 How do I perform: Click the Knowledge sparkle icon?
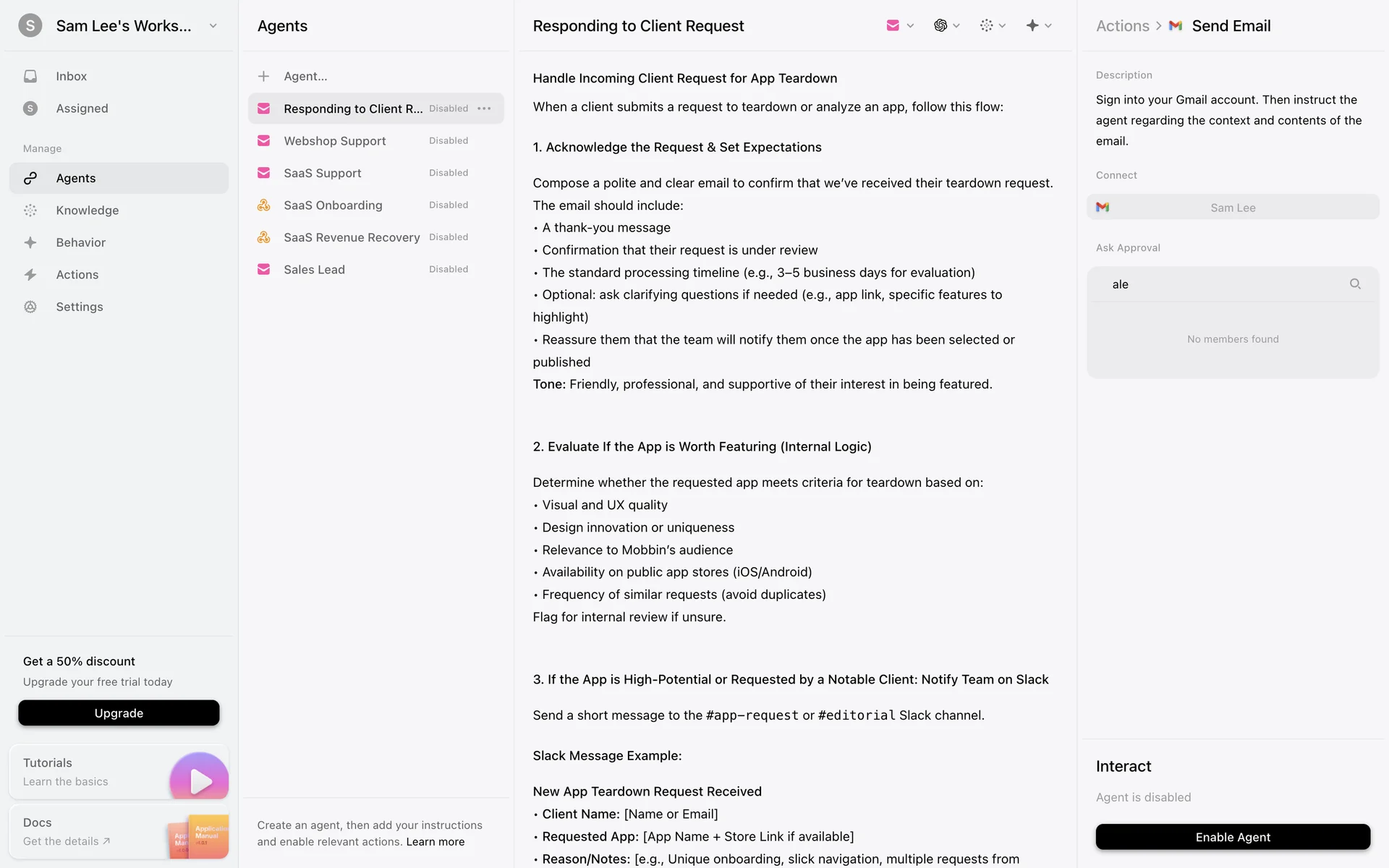30,210
